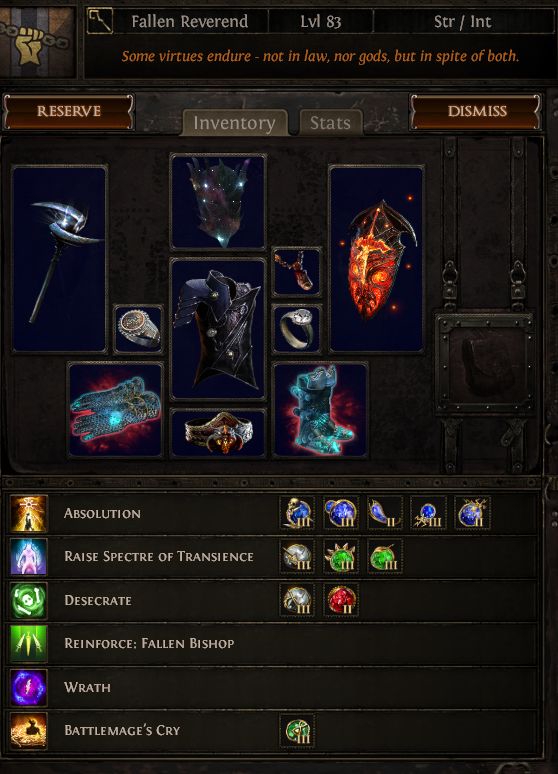This screenshot has height=774, width=558.
Task: Click the Raise Spectre of Transience icon
Action: [x=29, y=557]
